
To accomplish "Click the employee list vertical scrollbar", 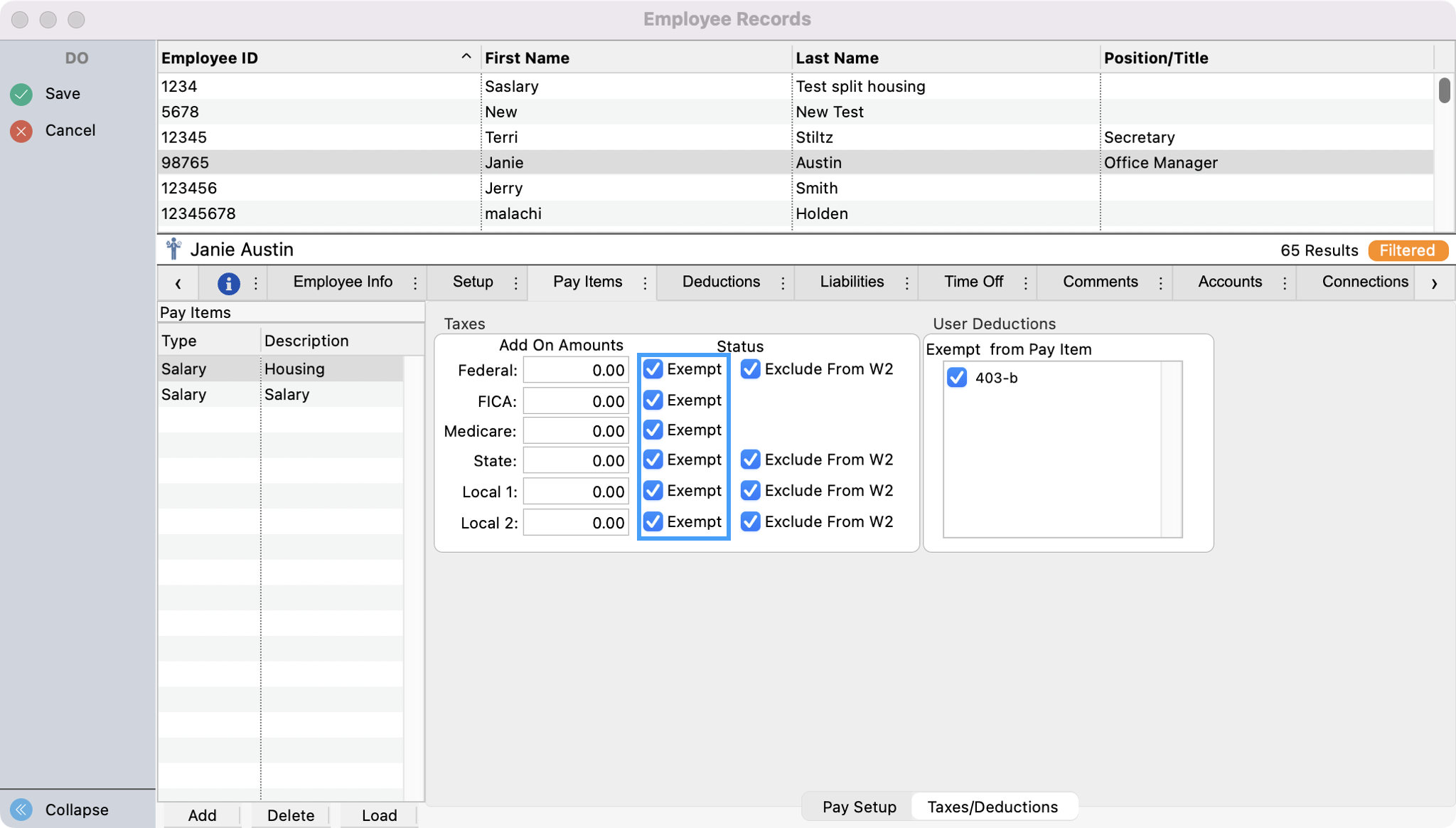I will coord(1444,91).
